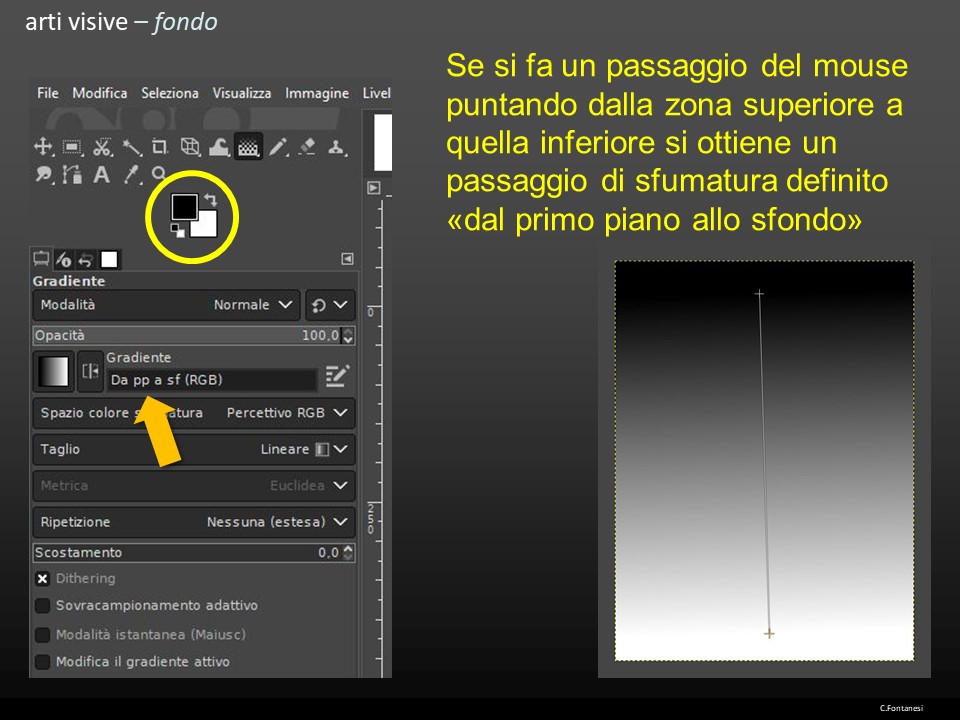Open the Ripetizione dropdown
The width and height of the screenshot is (960, 720).
[x=193, y=522]
